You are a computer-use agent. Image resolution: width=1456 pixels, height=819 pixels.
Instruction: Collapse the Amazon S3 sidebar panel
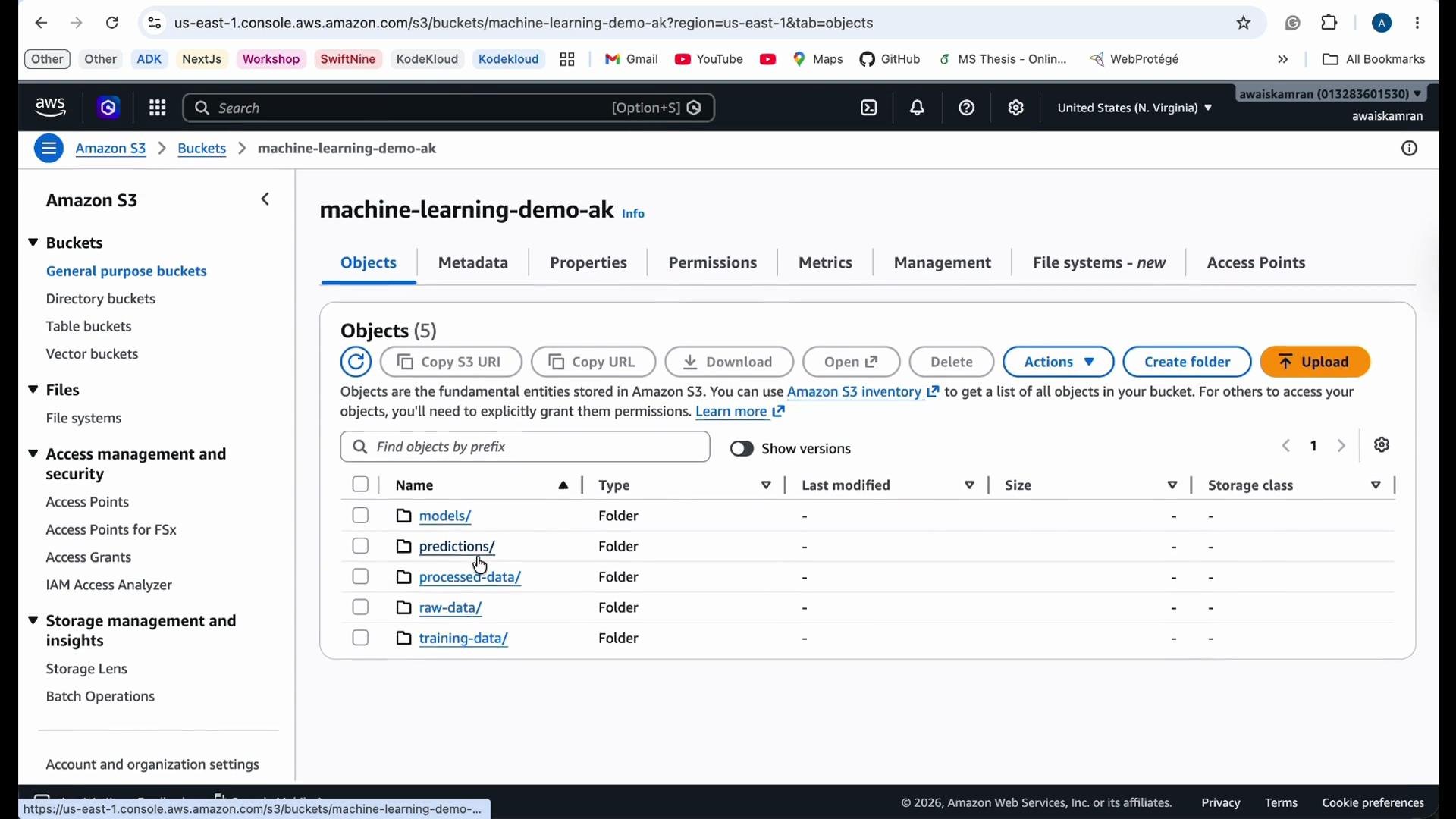(265, 200)
